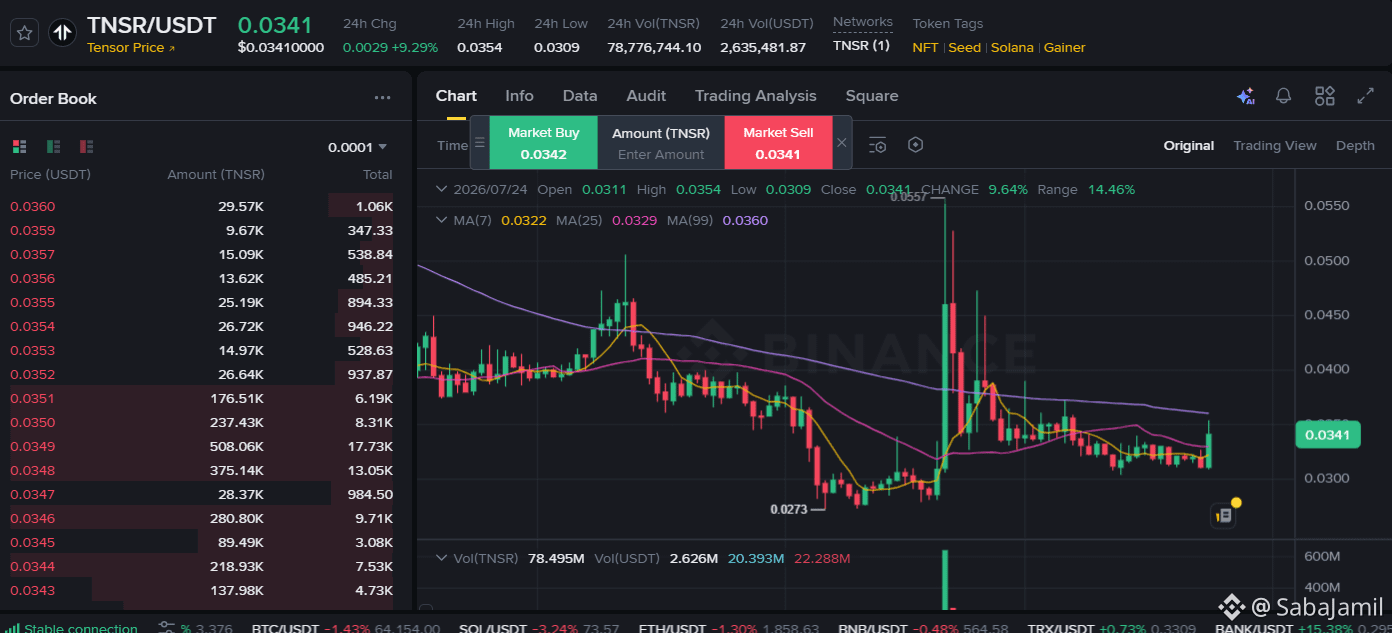The height and width of the screenshot is (633, 1392).
Task: Show both buy and sell orders view
Action: (20, 146)
